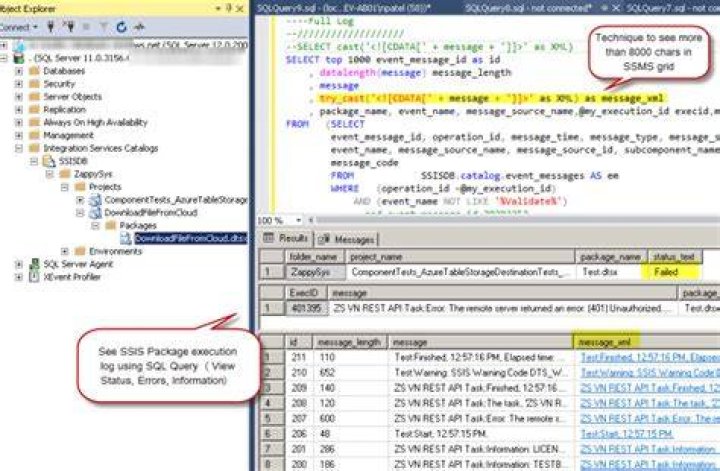Click the Disconnect plug icon in toolbar
Image resolution: width=720 pixels, height=471 pixels.
point(69,27)
